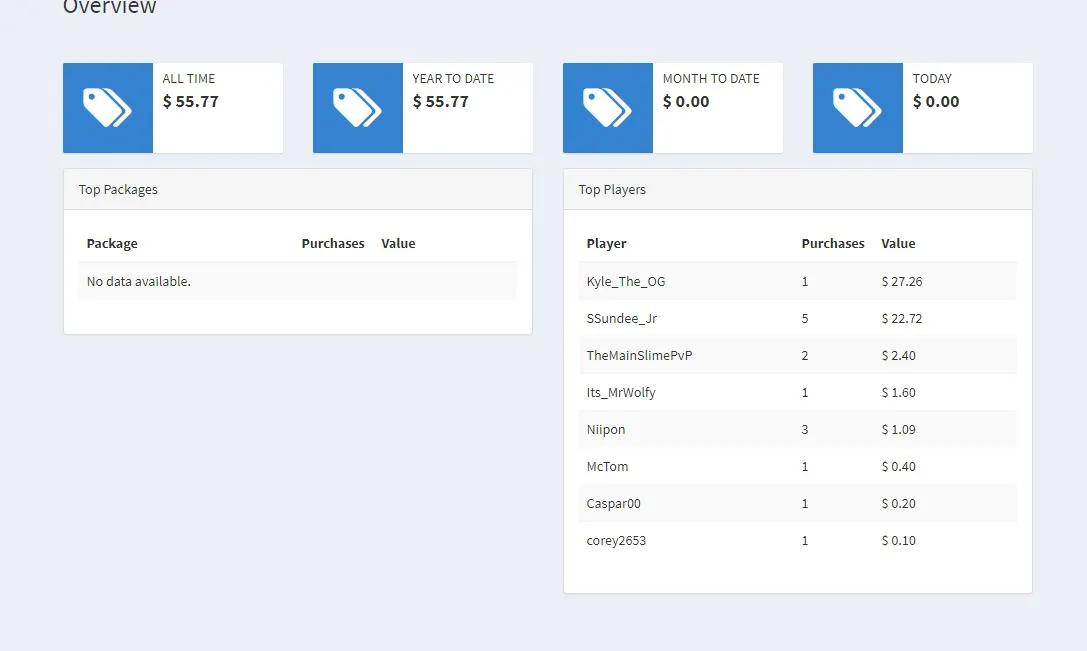Select player SSundee_Jr

(x=622, y=318)
